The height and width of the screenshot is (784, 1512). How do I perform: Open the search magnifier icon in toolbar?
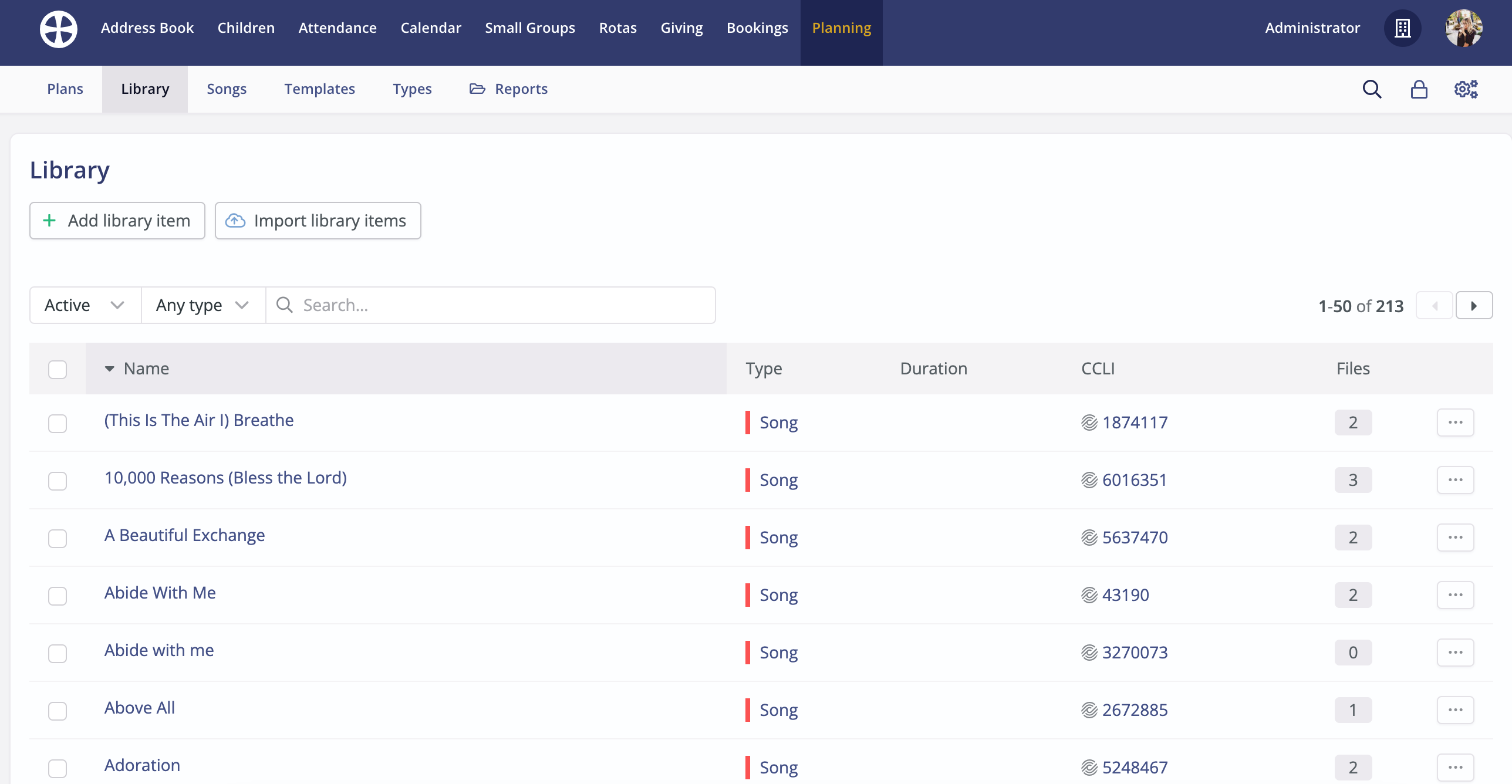[x=1372, y=89]
